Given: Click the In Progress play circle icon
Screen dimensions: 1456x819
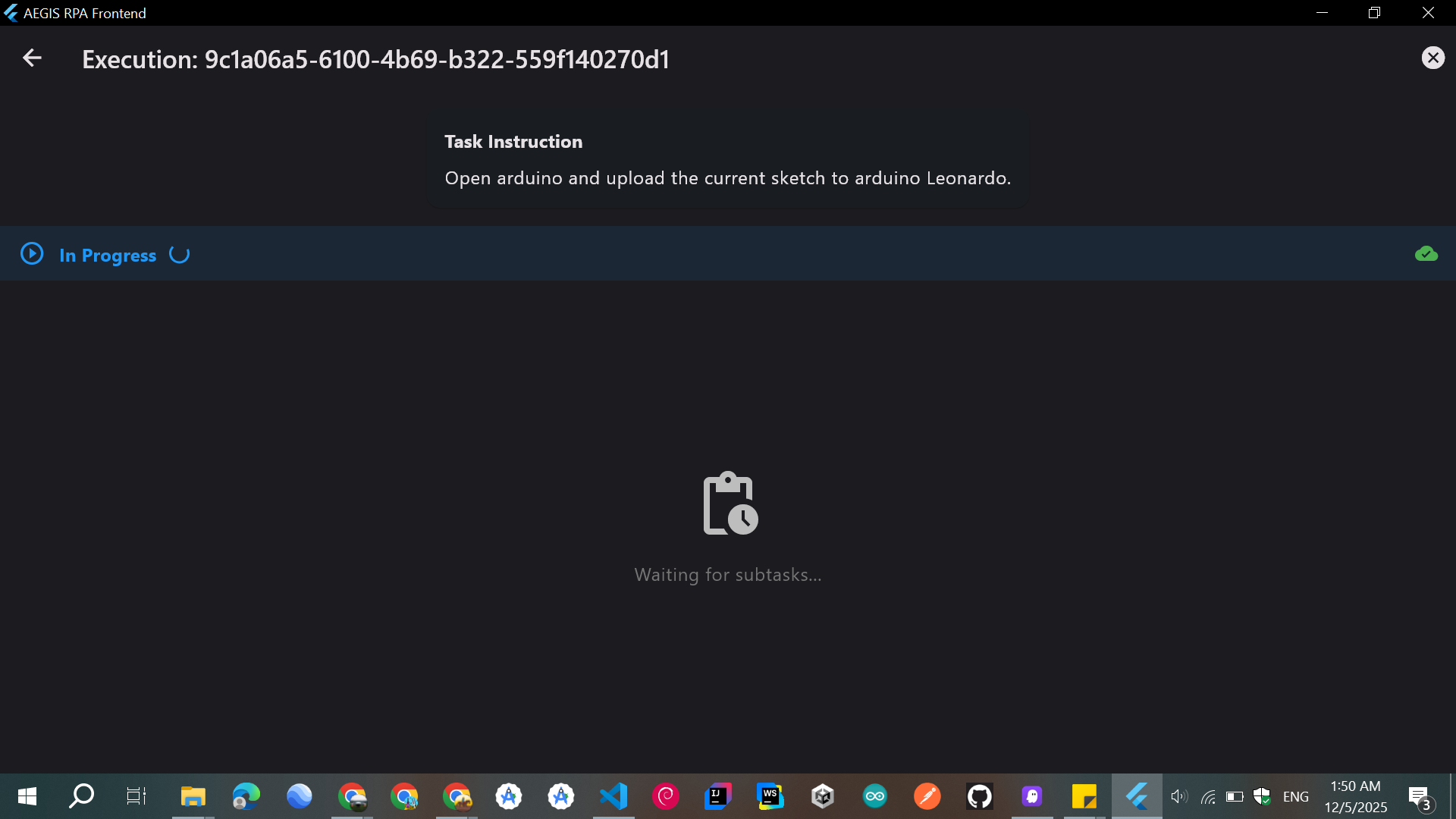Looking at the screenshot, I should (x=32, y=254).
